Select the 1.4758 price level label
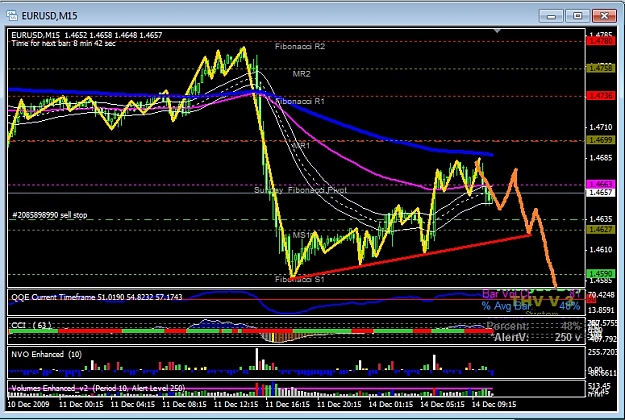Screen dimensions: 625x420 pos(601,68)
